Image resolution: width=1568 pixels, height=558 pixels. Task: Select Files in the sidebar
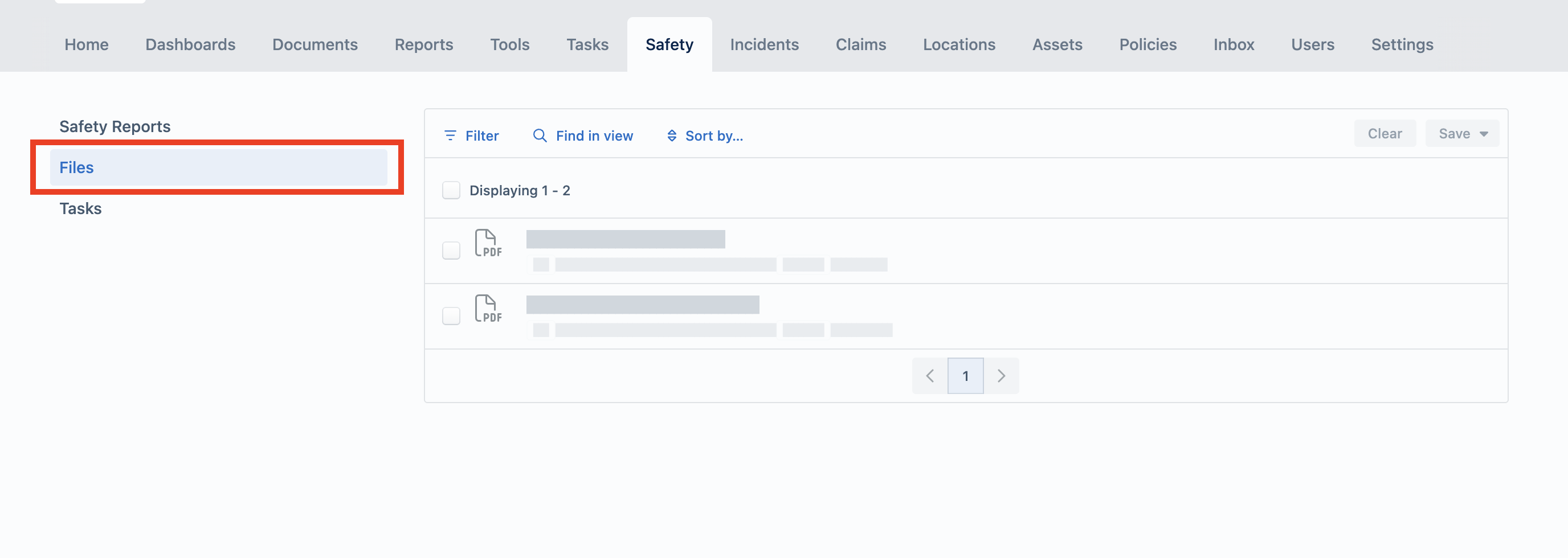(219, 167)
